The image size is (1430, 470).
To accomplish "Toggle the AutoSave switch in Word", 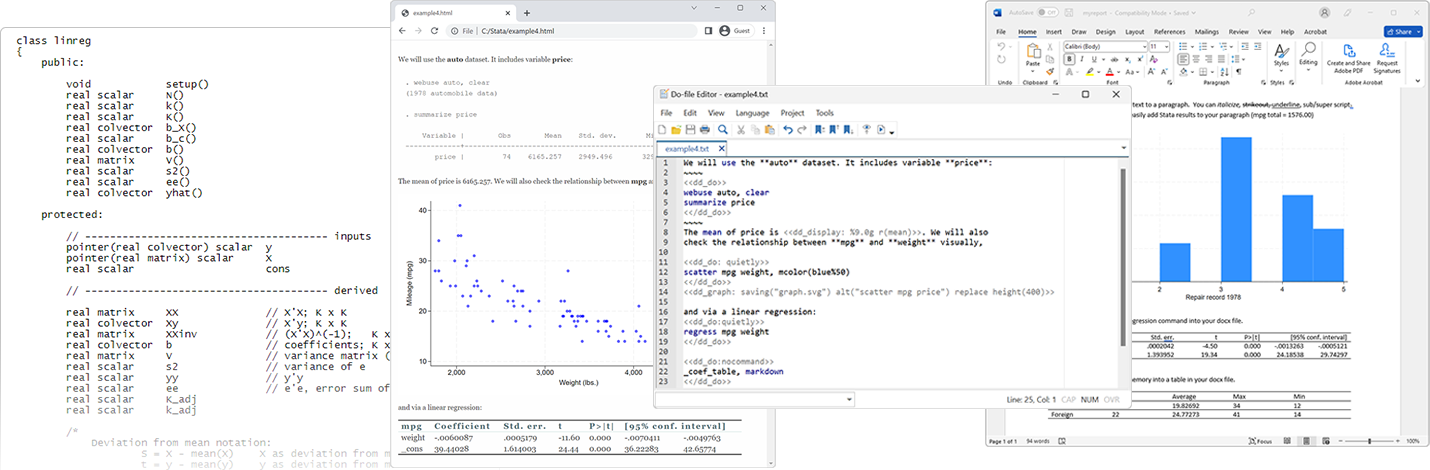I will (x=1047, y=12).
